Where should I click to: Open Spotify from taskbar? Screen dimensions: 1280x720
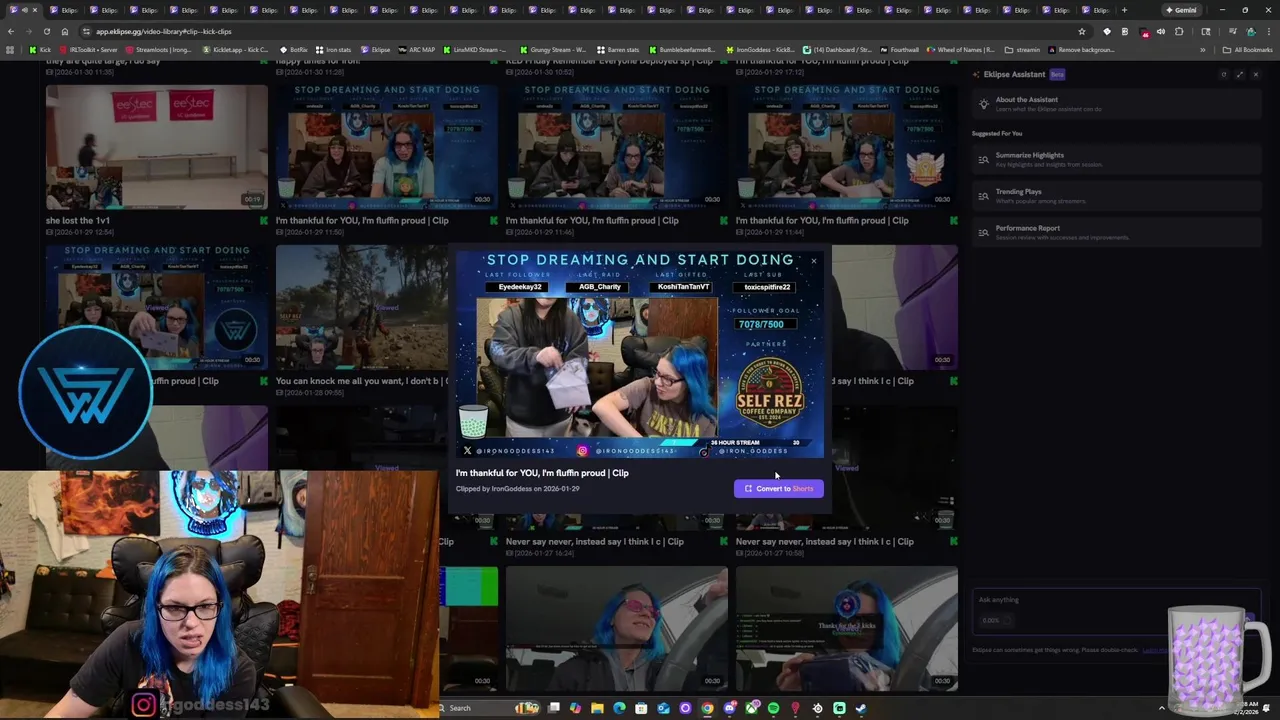coord(773,708)
